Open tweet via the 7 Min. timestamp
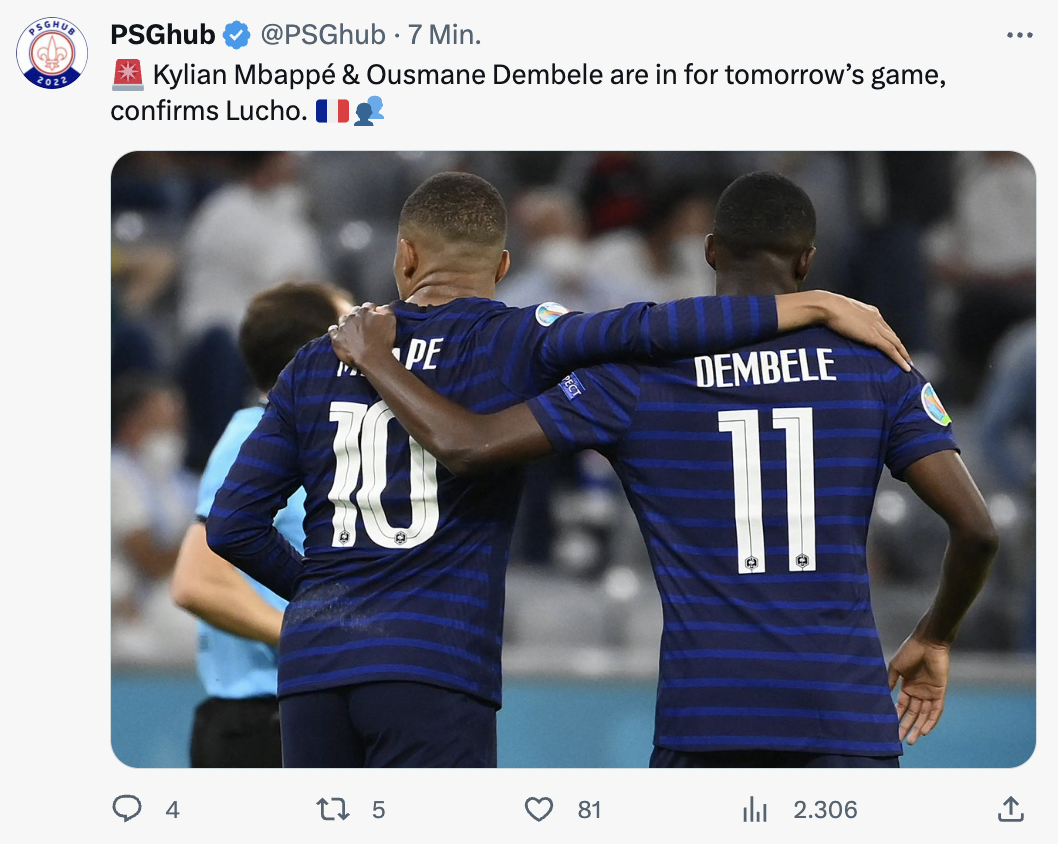 point(445,35)
